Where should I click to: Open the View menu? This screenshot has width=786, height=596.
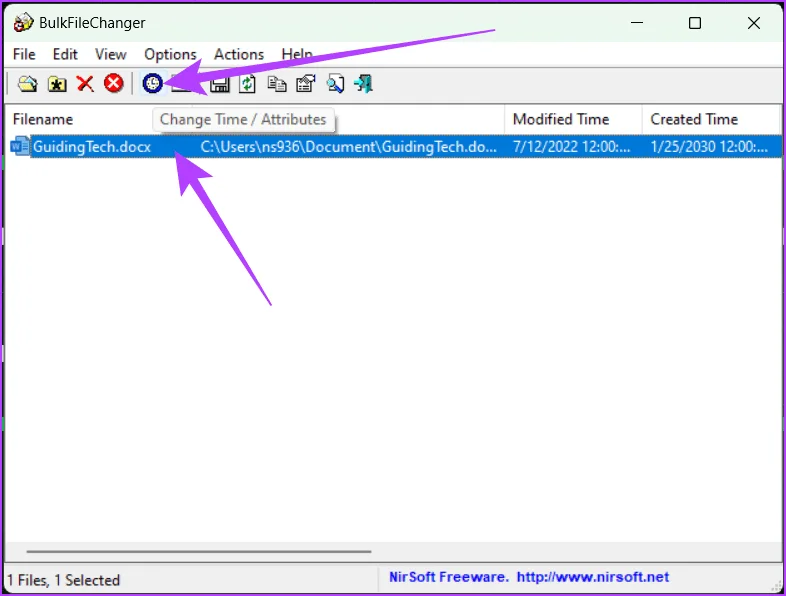tap(111, 54)
